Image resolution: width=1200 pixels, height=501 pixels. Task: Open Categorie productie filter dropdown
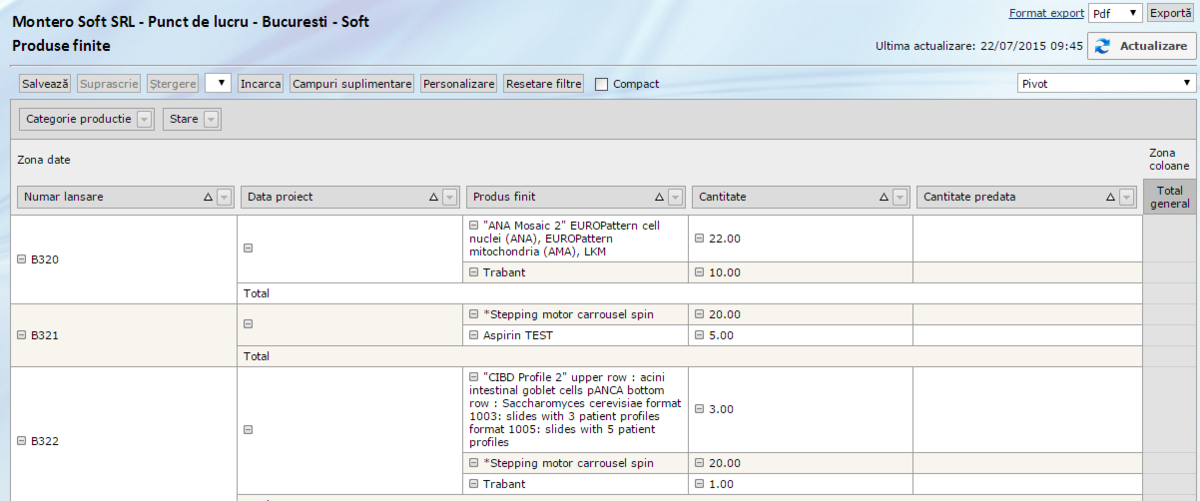point(144,119)
